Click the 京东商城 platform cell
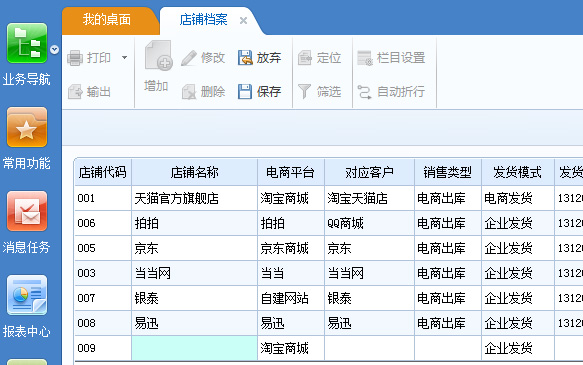 coord(291,248)
